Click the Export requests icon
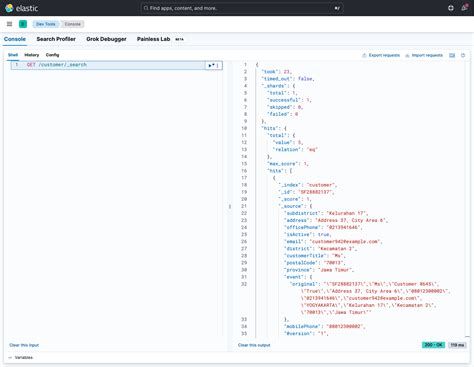474x367 pixels. pyautogui.click(x=364, y=55)
